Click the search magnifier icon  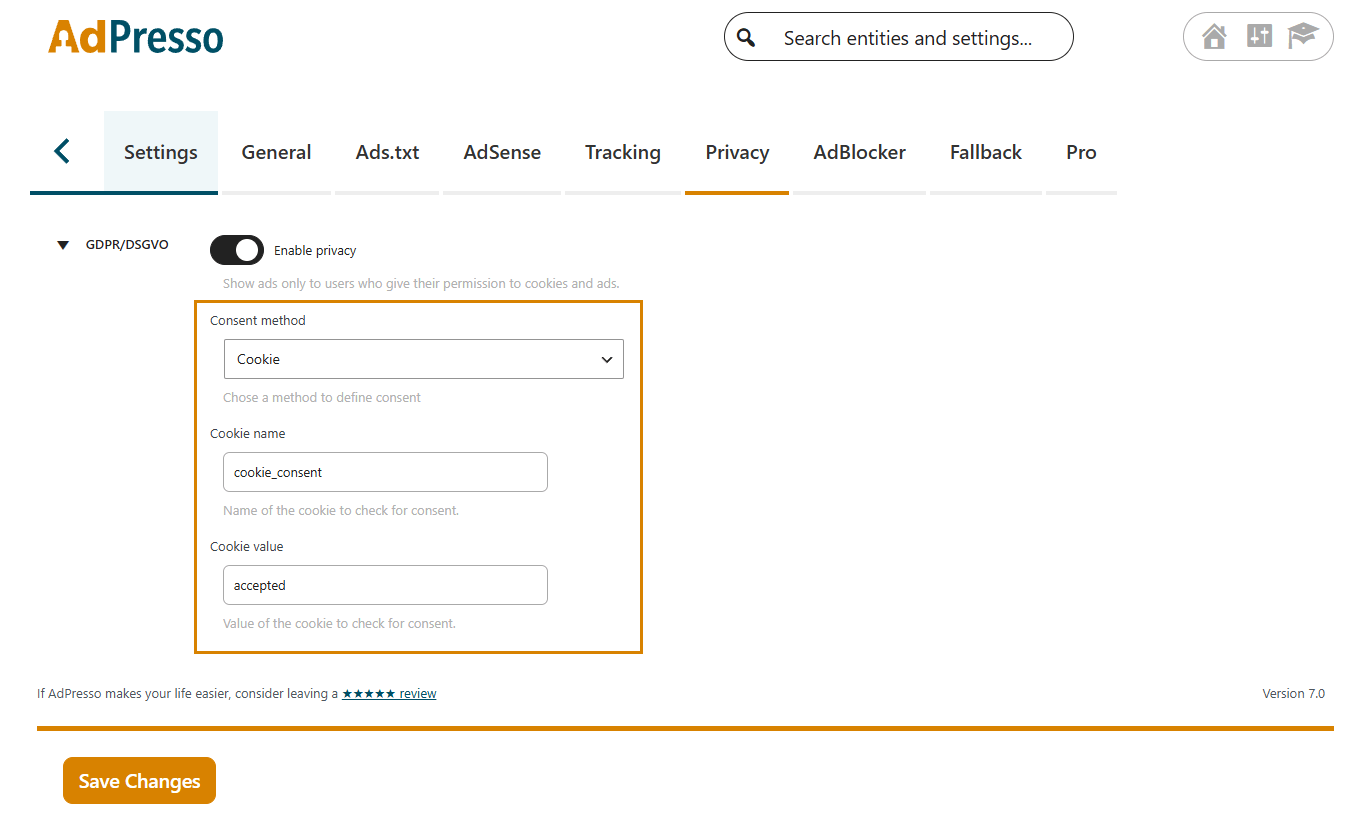pyautogui.click(x=746, y=38)
